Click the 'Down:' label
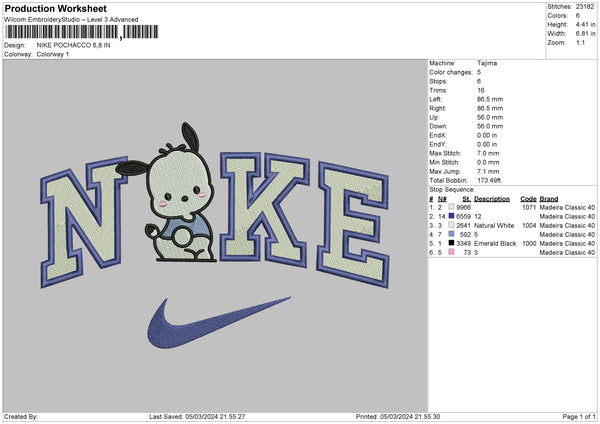Image resolution: width=600 pixels, height=424 pixels. tap(438, 126)
